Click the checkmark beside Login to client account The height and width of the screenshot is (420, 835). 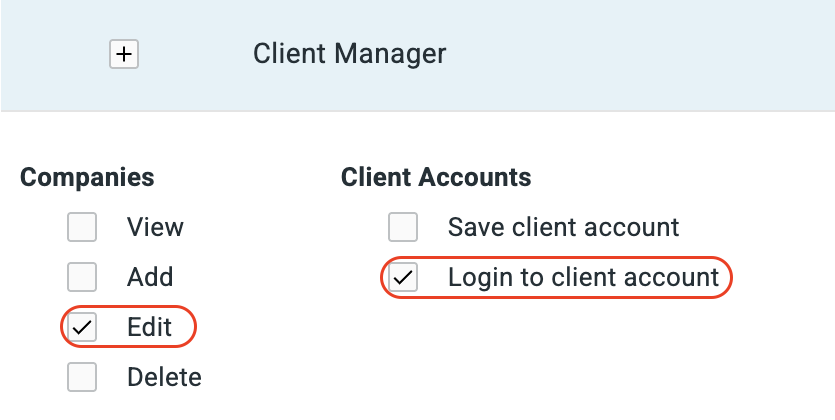[x=403, y=277]
